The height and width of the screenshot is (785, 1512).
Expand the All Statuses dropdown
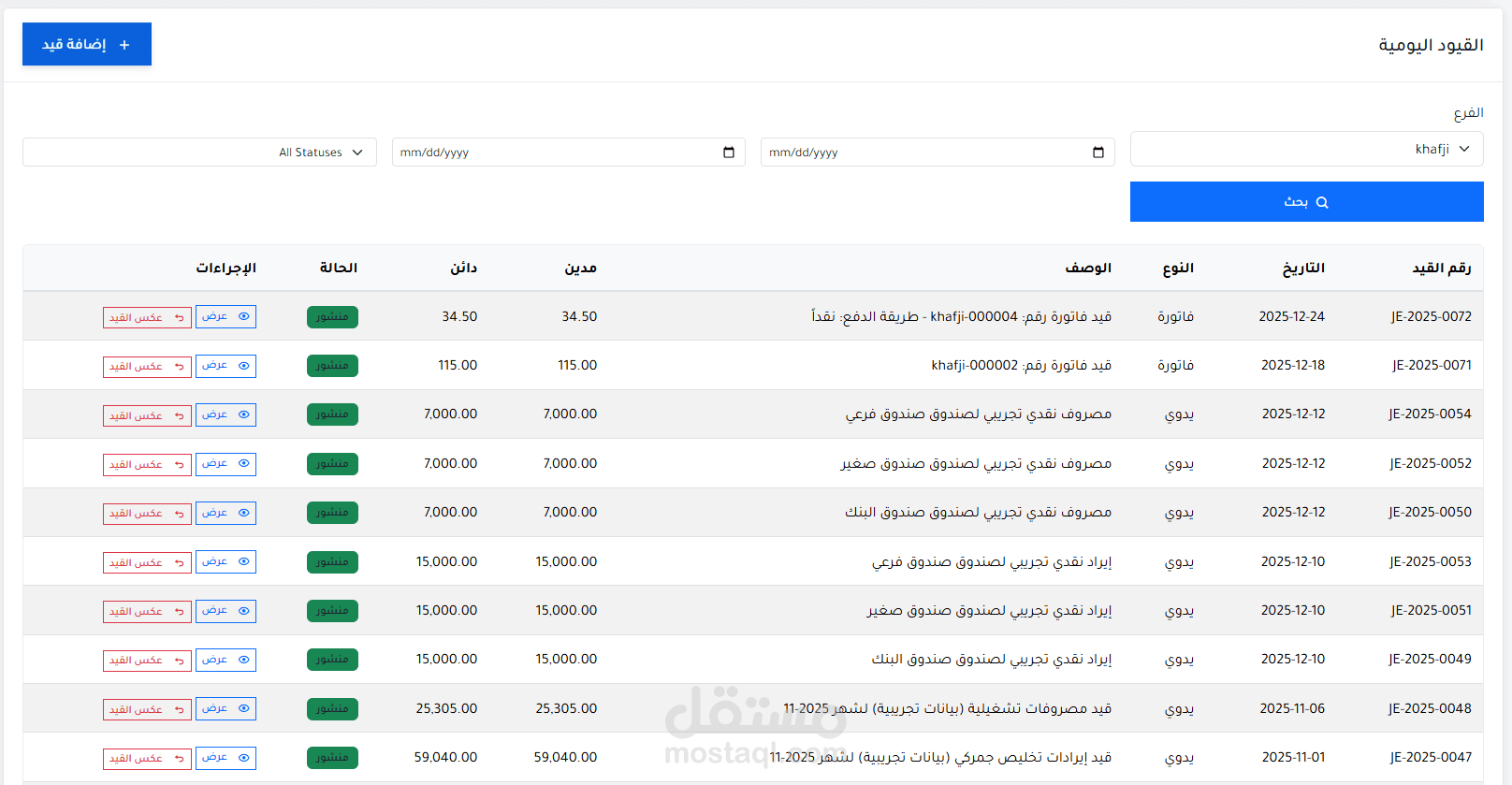click(x=199, y=153)
